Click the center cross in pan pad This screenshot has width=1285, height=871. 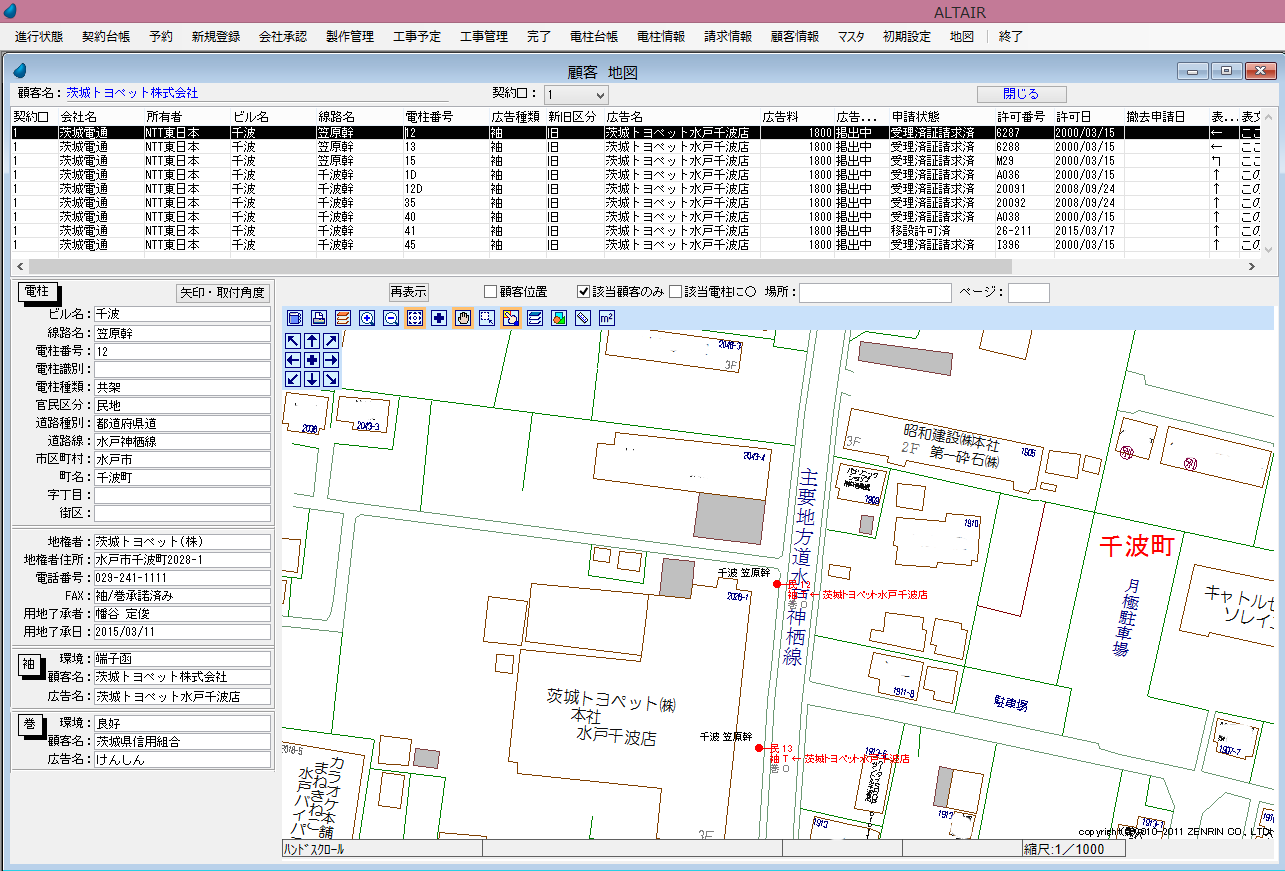tap(312, 360)
